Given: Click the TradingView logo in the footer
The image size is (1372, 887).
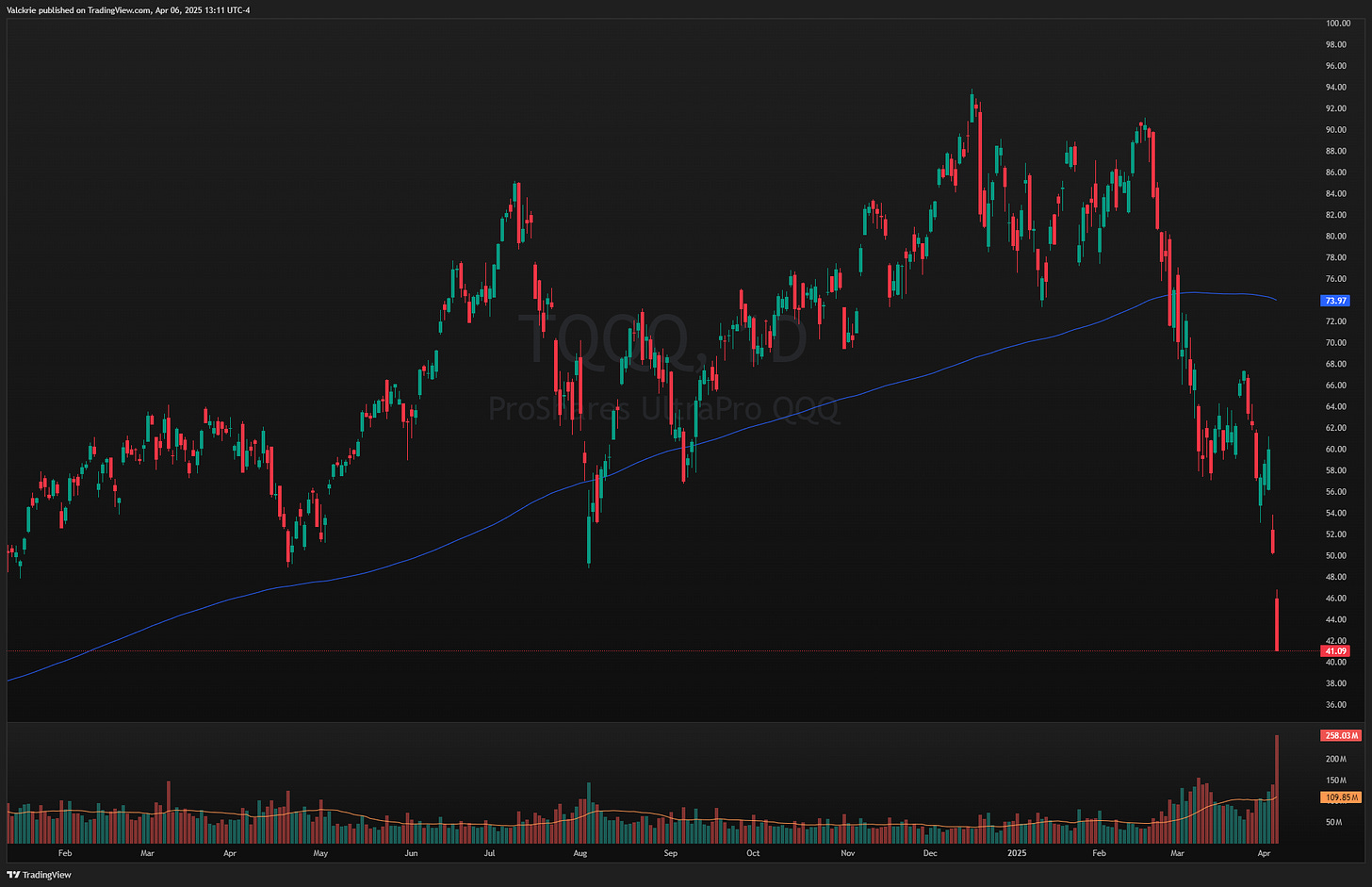Looking at the screenshot, I should tap(40, 875).
